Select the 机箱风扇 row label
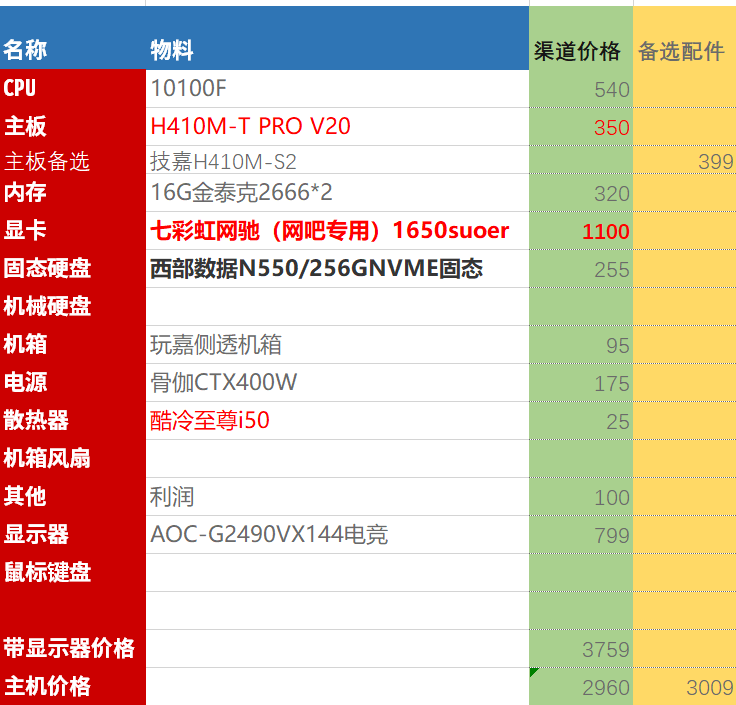 (73, 459)
